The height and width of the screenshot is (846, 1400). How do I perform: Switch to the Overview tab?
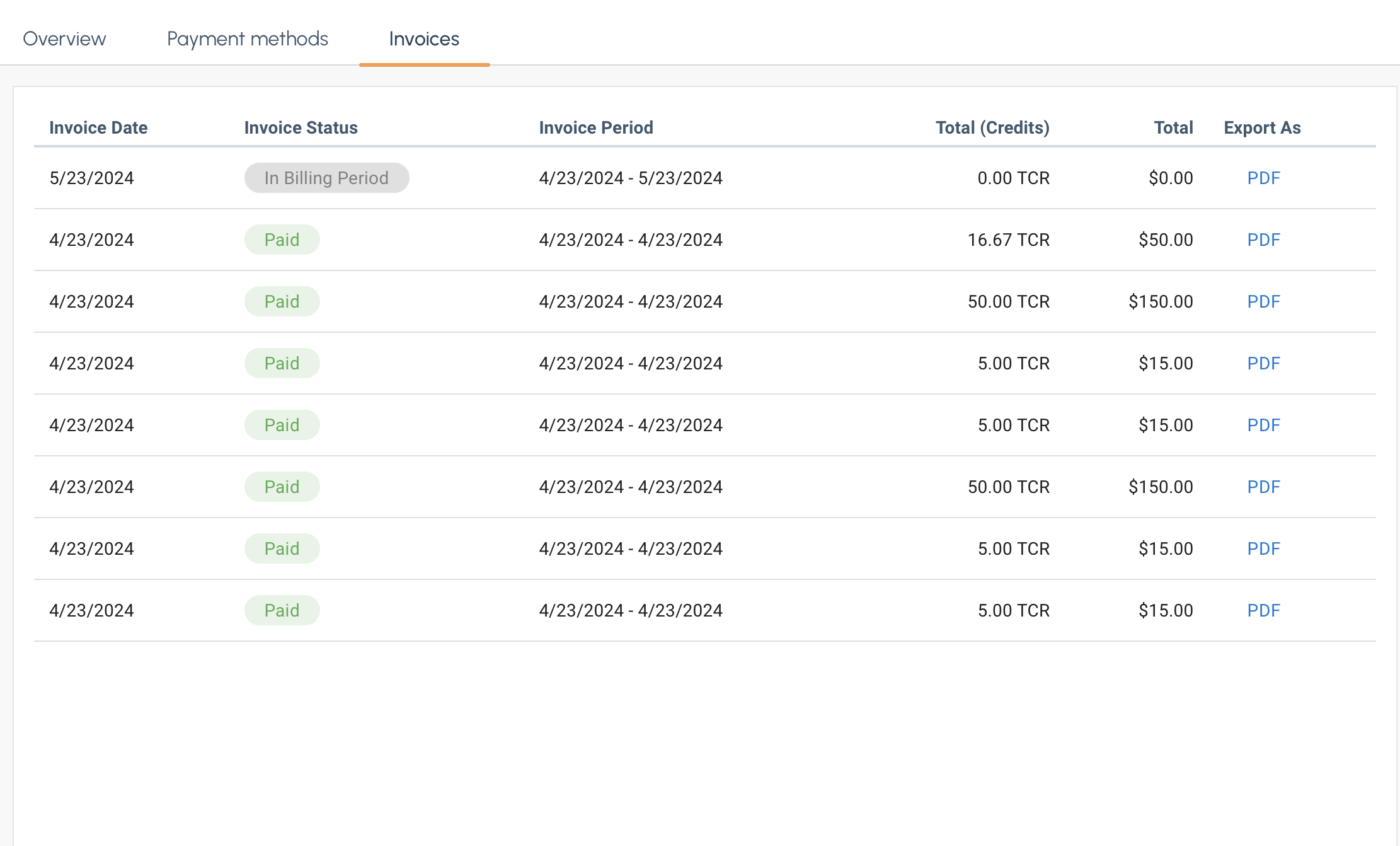click(64, 39)
